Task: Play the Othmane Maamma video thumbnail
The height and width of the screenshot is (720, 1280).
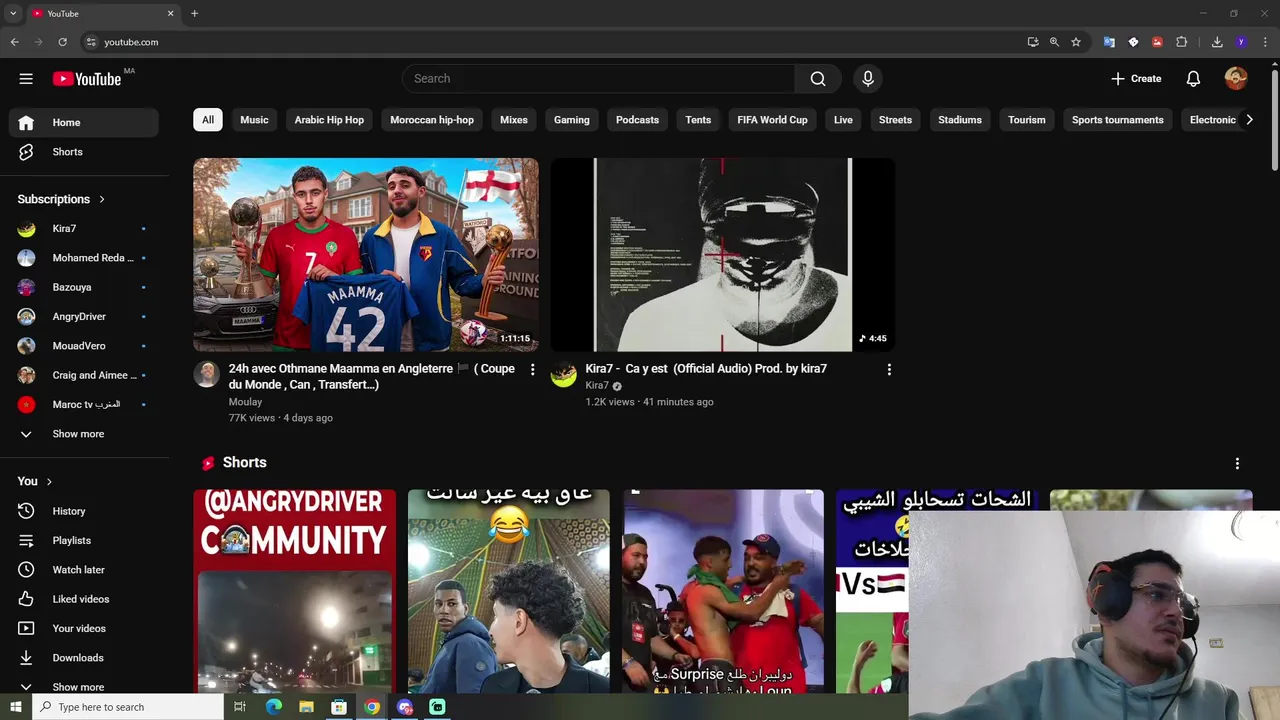Action: coord(366,255)
